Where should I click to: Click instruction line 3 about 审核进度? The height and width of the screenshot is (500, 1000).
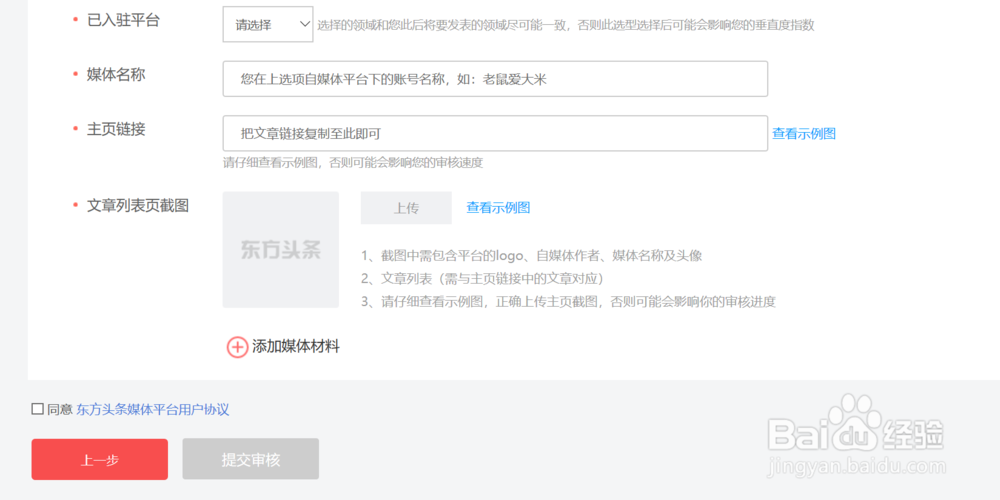pyautogui.click(x=568, y=302)
